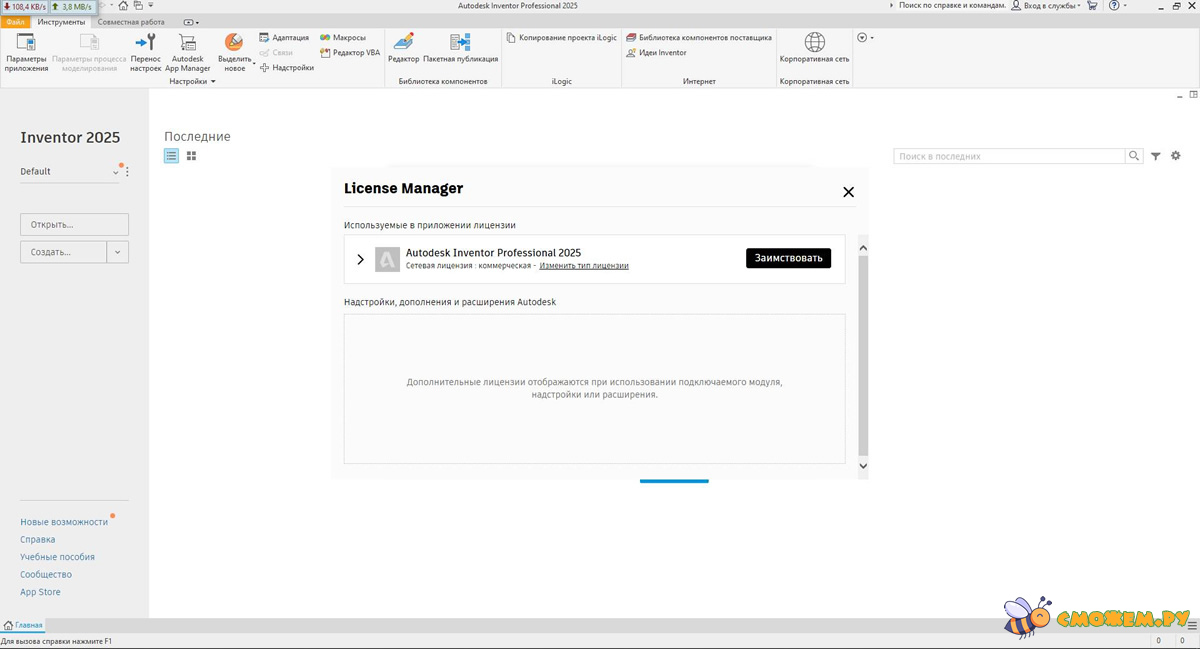Viewport: 1200px width, 649px height.
Task: Open the ribbon display options dropdown
Action: pyautogui.click(x=191, y=22)
